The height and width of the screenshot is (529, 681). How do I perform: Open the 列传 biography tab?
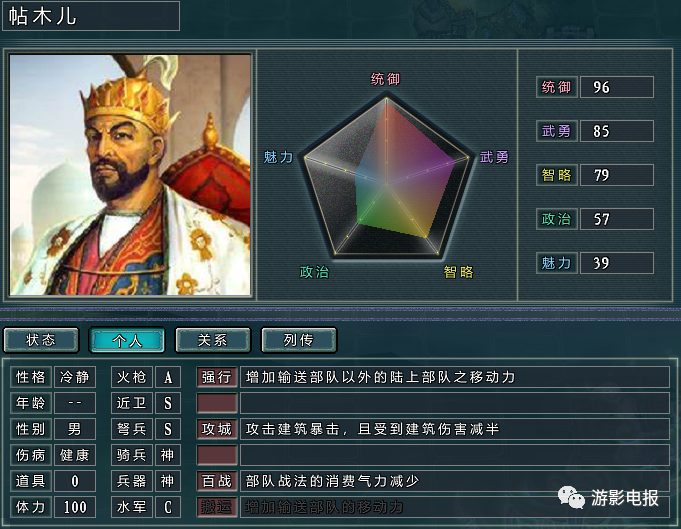[299, 340]
